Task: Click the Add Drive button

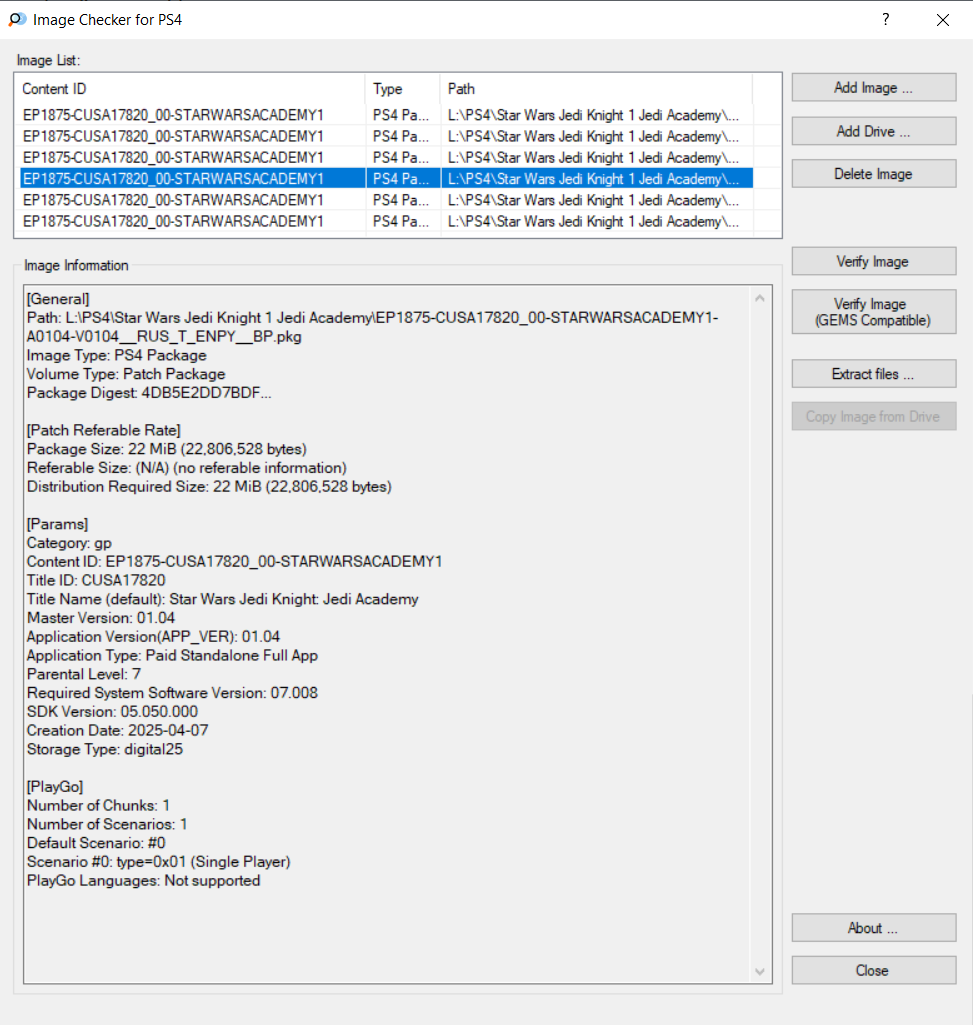Action: click(x=874, y=131)
